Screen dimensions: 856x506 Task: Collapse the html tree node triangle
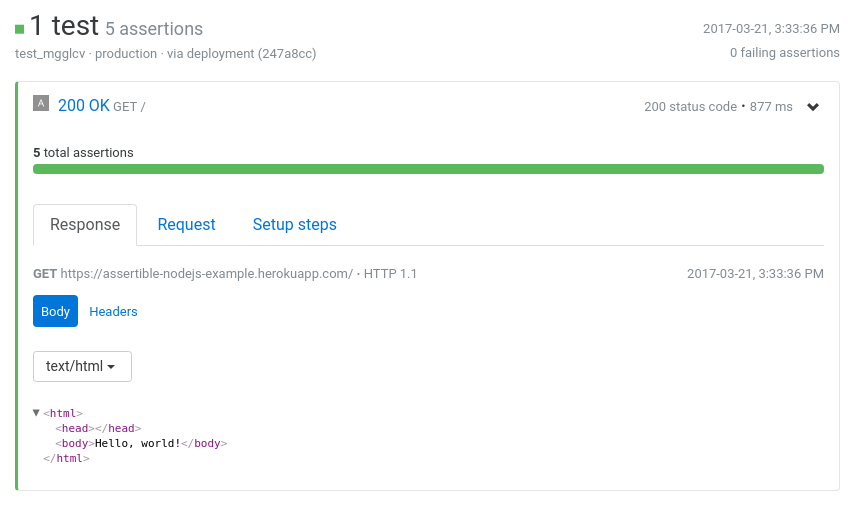coord(36,413)
